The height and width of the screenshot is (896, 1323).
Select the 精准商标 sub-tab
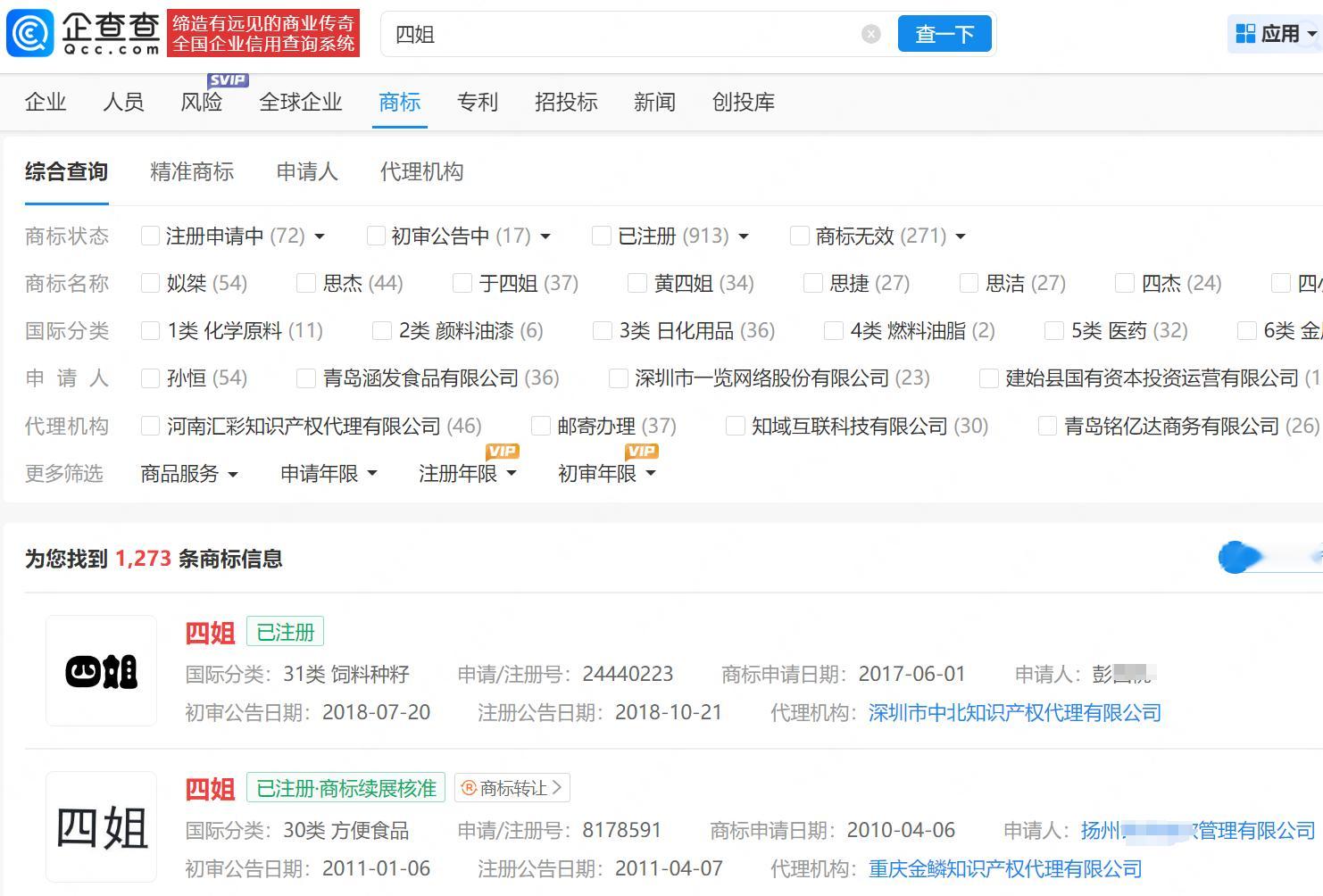(192, 171)
